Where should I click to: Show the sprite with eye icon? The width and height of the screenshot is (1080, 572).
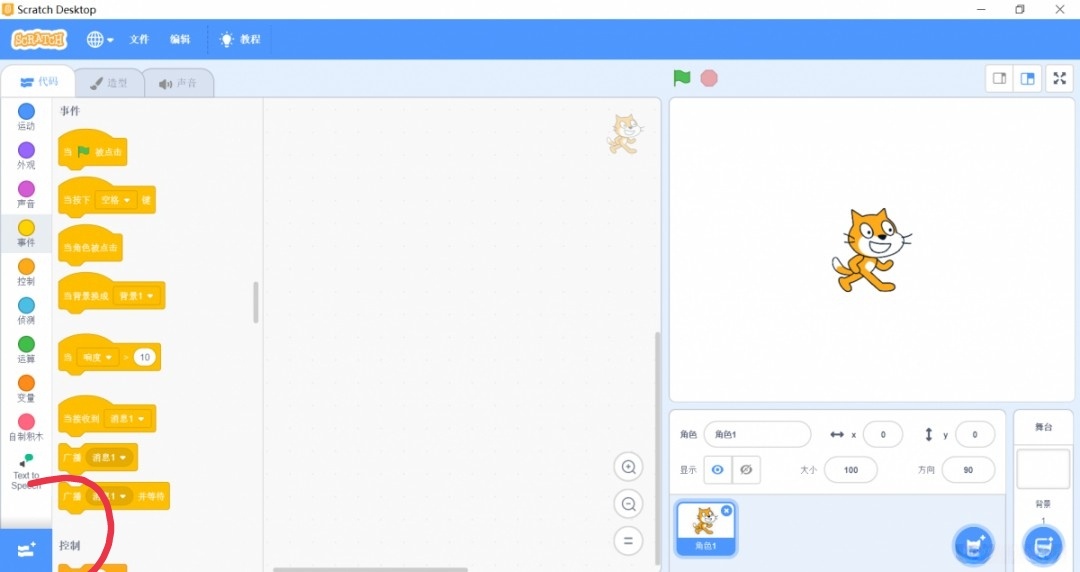(x=718, y=469)
